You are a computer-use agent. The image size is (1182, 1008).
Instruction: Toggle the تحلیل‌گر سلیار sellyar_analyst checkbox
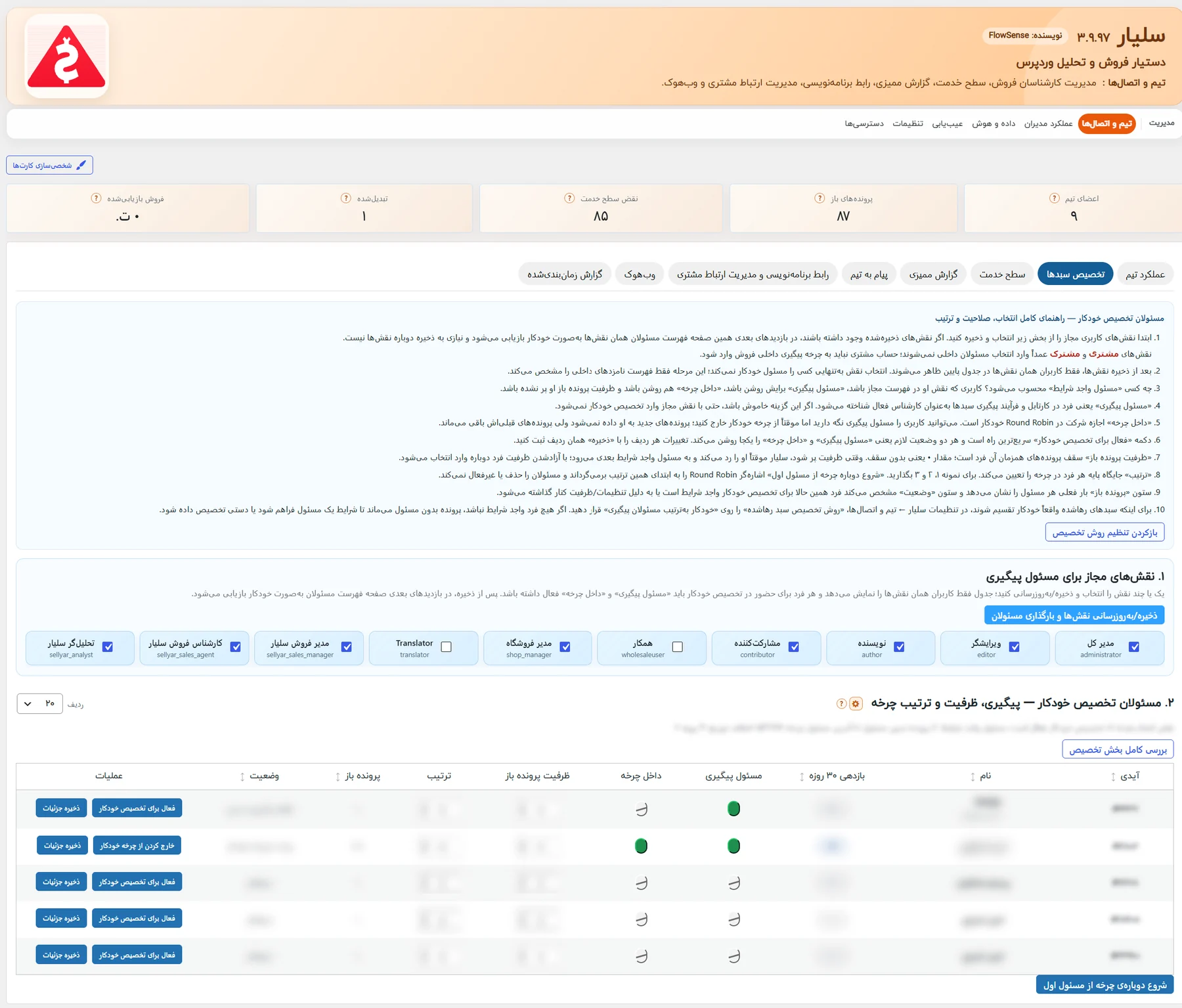coord(108,647)
